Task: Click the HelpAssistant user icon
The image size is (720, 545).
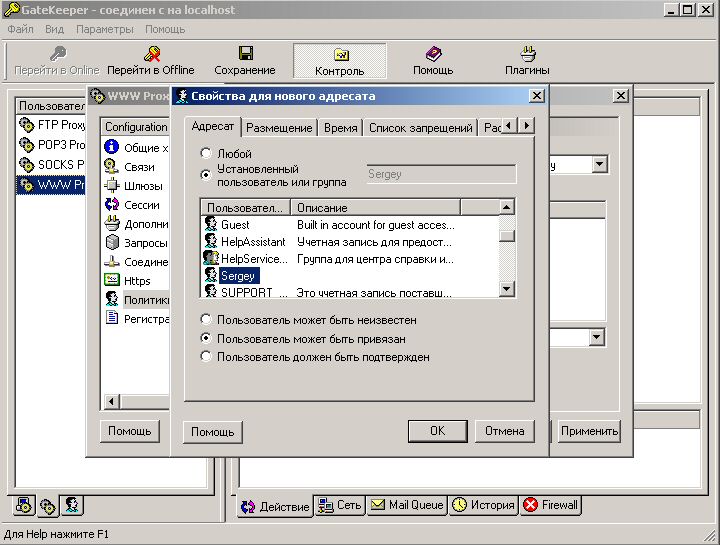Action: 211,241
